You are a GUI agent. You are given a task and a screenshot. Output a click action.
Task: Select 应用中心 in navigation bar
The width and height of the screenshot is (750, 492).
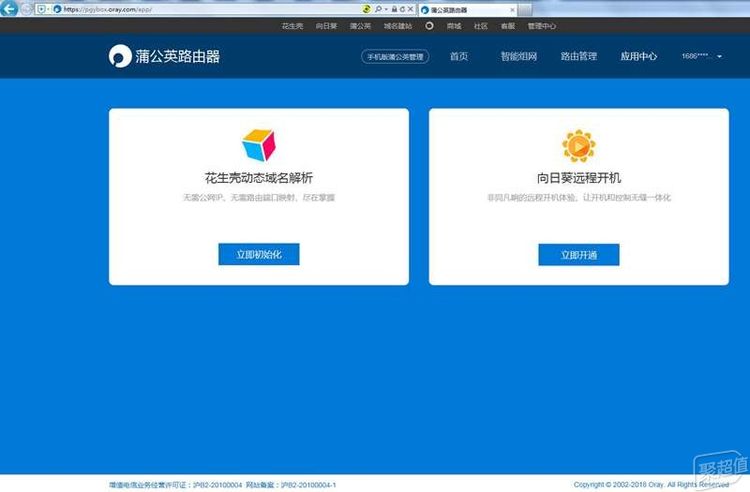point(638,57)
